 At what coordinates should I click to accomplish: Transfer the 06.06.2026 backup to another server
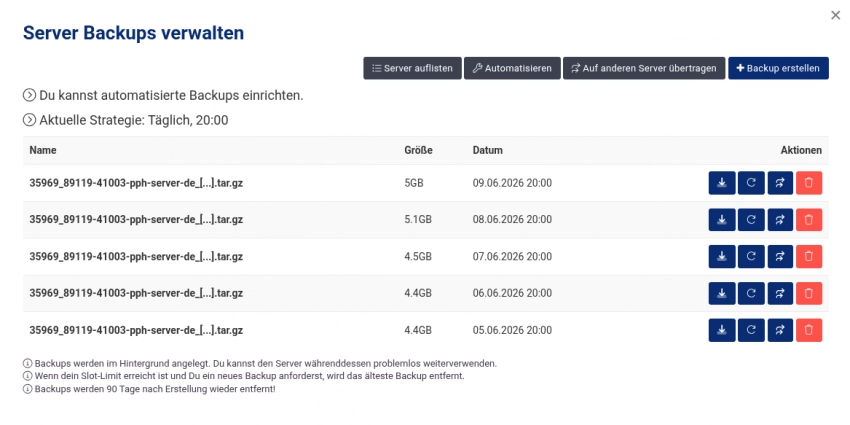pyautogui.click(x=780, y=293)
